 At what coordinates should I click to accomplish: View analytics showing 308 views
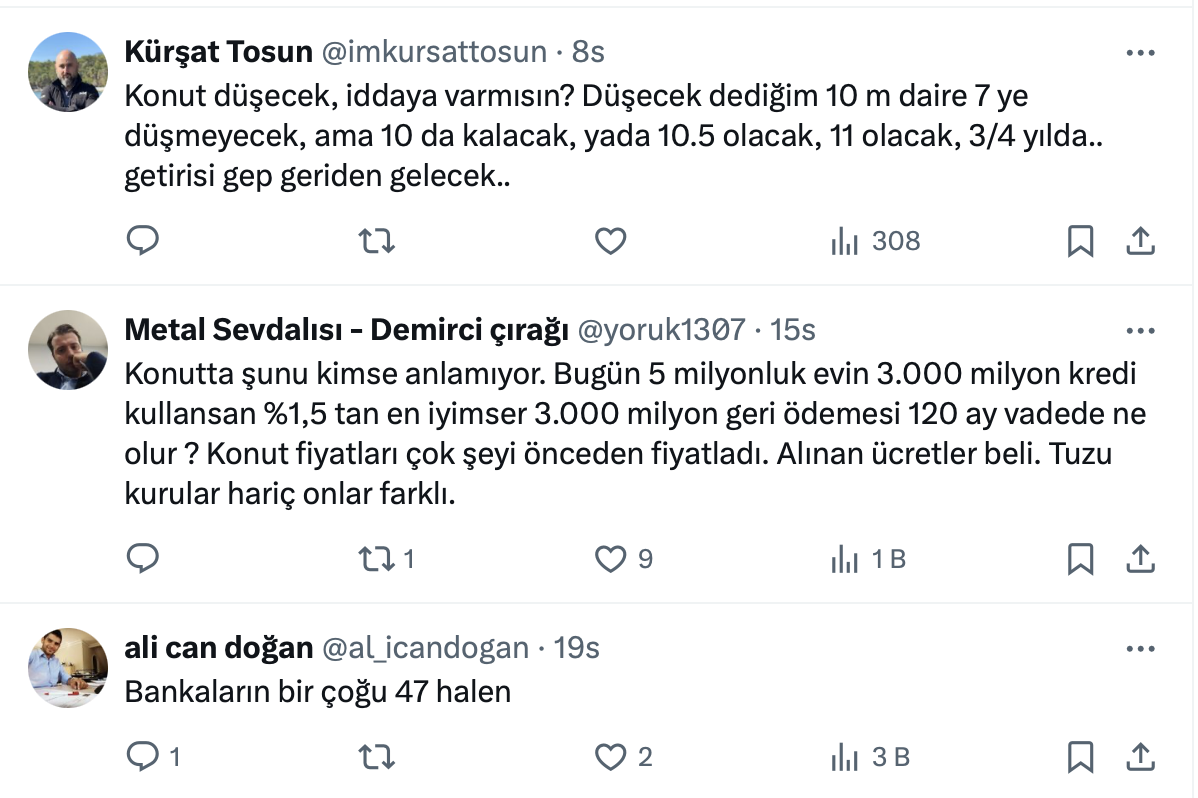click(875, 241)
